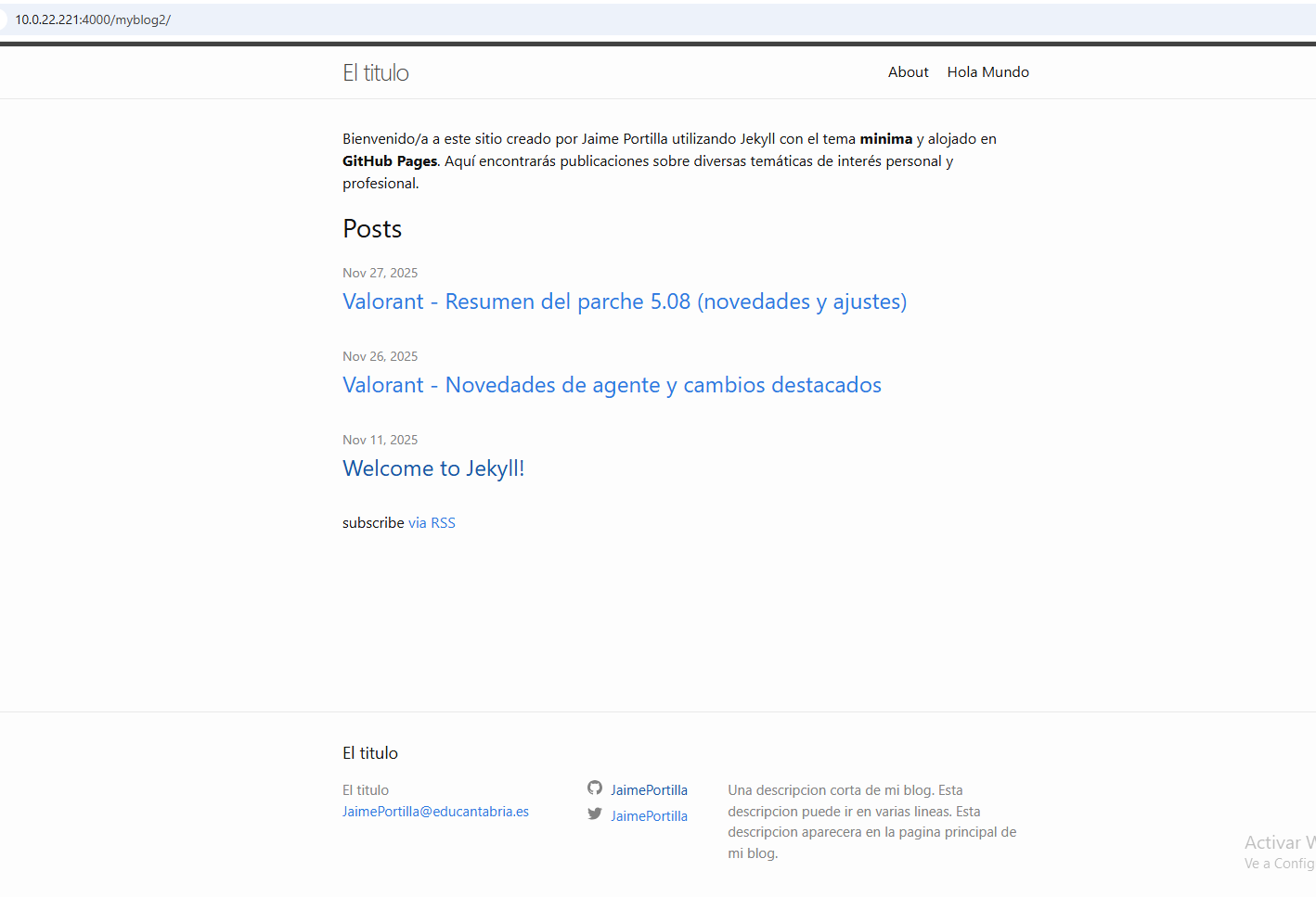The height and width of the screenshot is (897, 1316).
Task: Open the JaimePortilla Twitter profile link
Action: click(649, 816)
